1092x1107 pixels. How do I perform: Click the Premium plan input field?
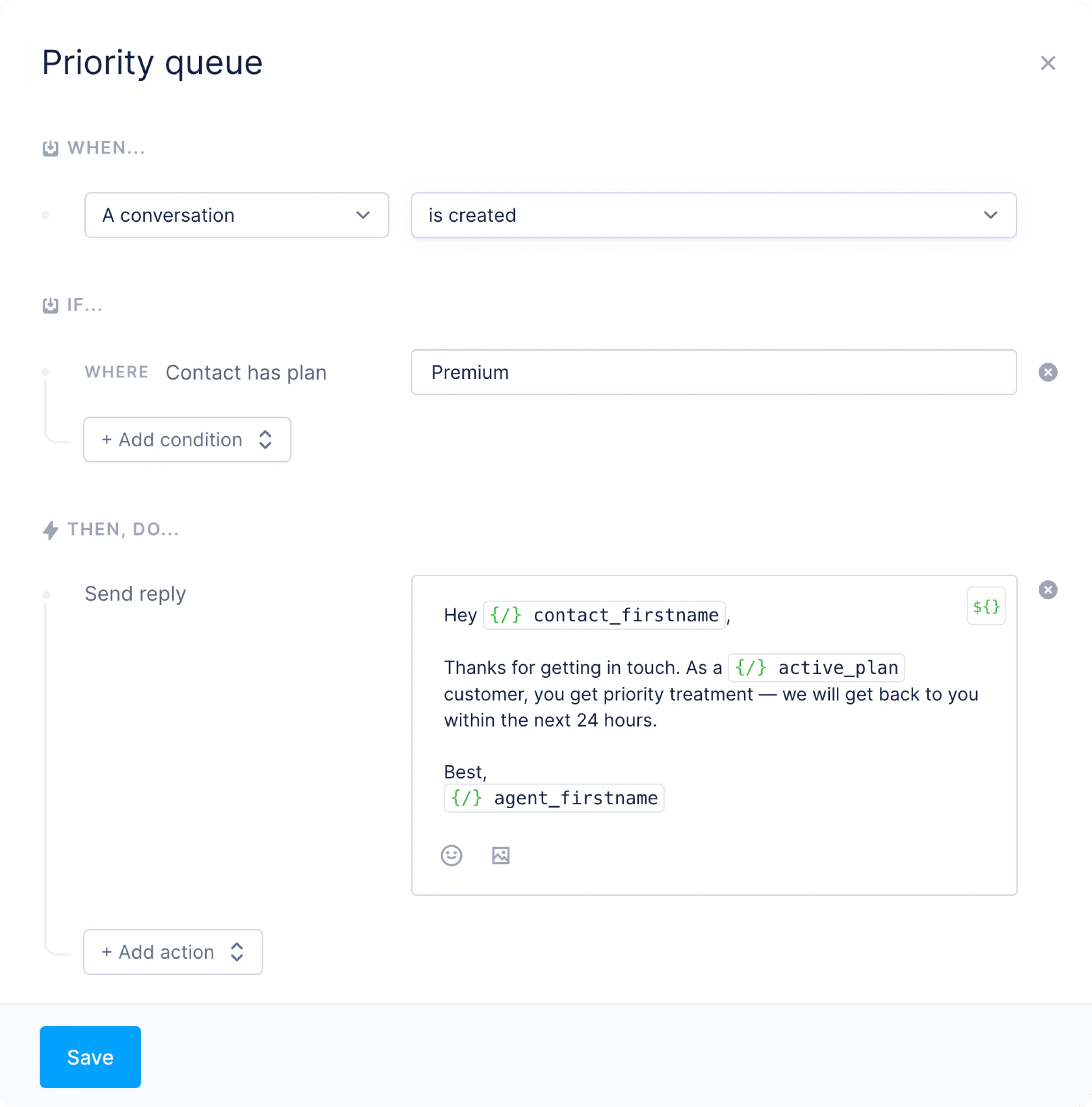tap(713, 372)
